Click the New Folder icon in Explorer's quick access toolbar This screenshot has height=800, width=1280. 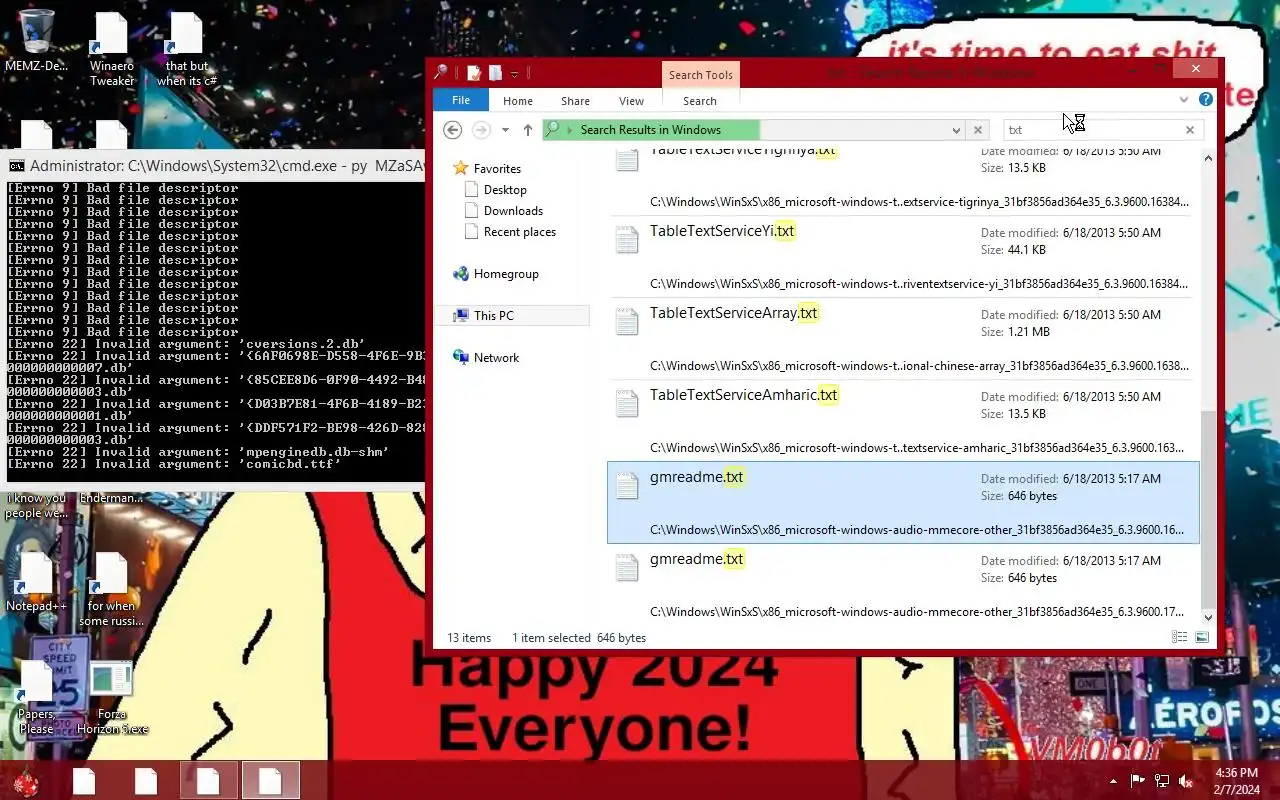pyautogui.click(x=495, y=73)
